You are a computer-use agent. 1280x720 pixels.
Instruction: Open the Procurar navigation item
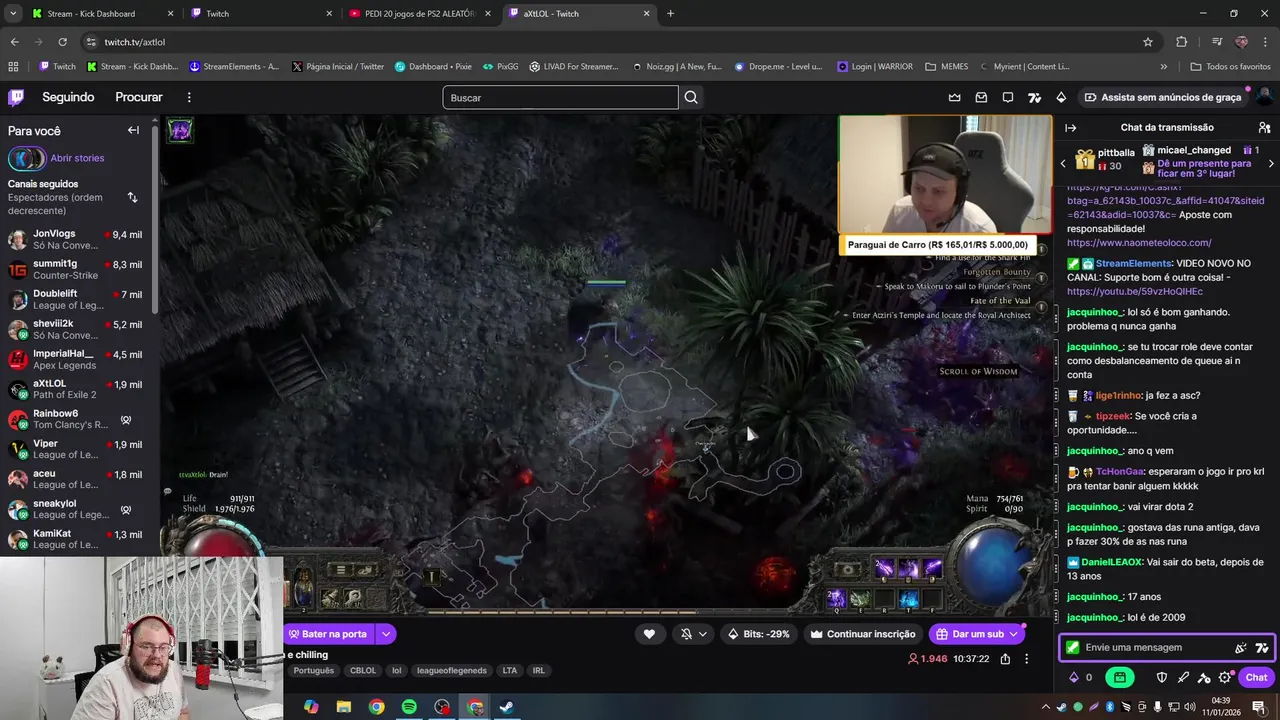[x=139, y=97]
